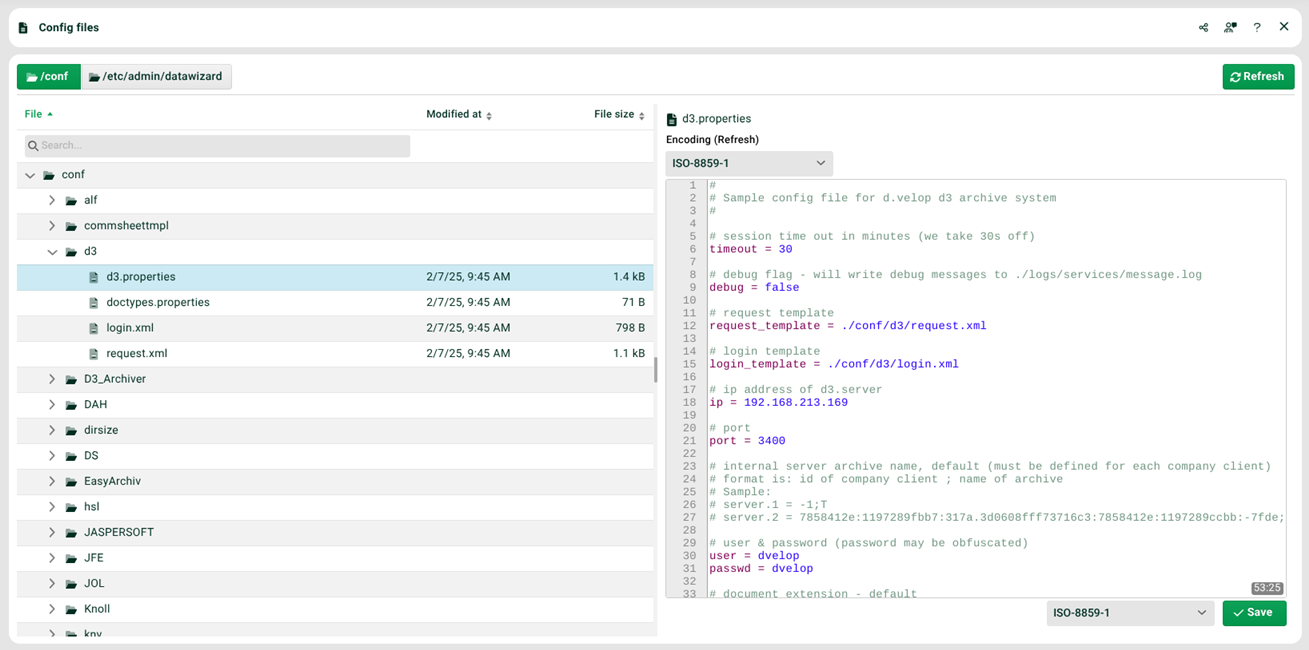
Task: Expand the dirsize folder
Action: [x=52, y=430]
